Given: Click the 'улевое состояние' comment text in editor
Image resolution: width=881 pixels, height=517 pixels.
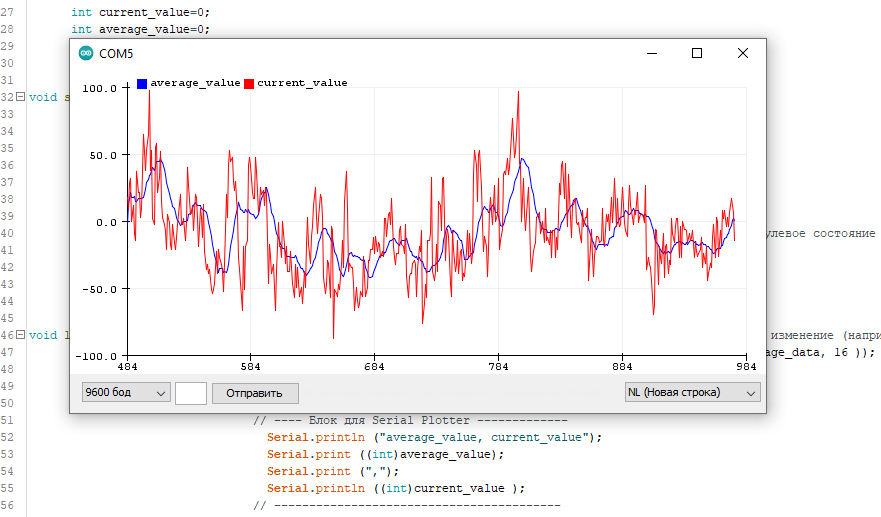Looking at the screenshot, I should [x=821, y=233].
